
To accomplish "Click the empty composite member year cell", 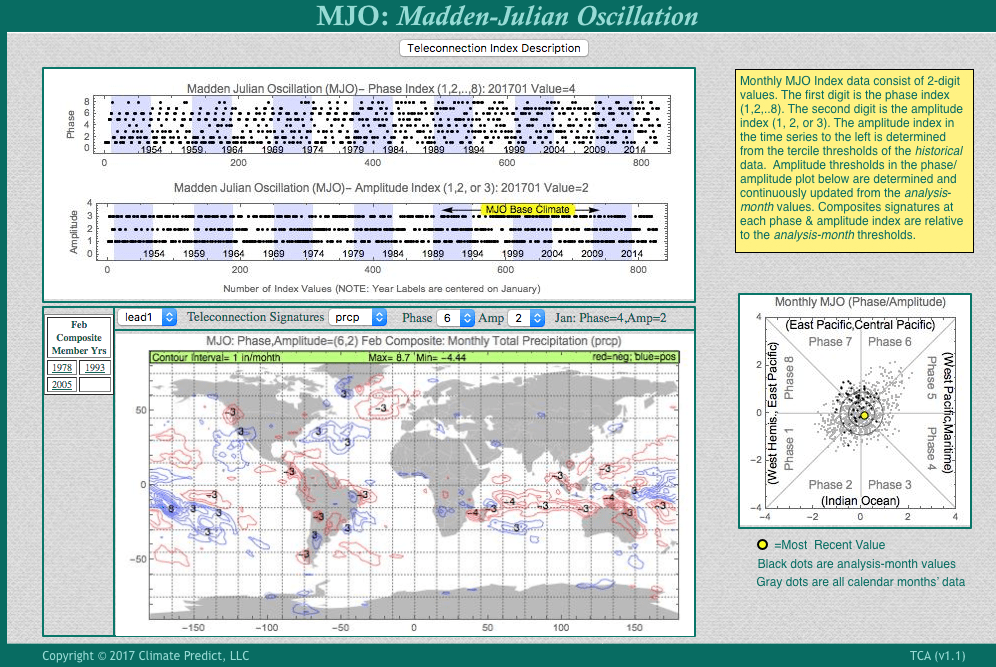I will pos(95,384).
